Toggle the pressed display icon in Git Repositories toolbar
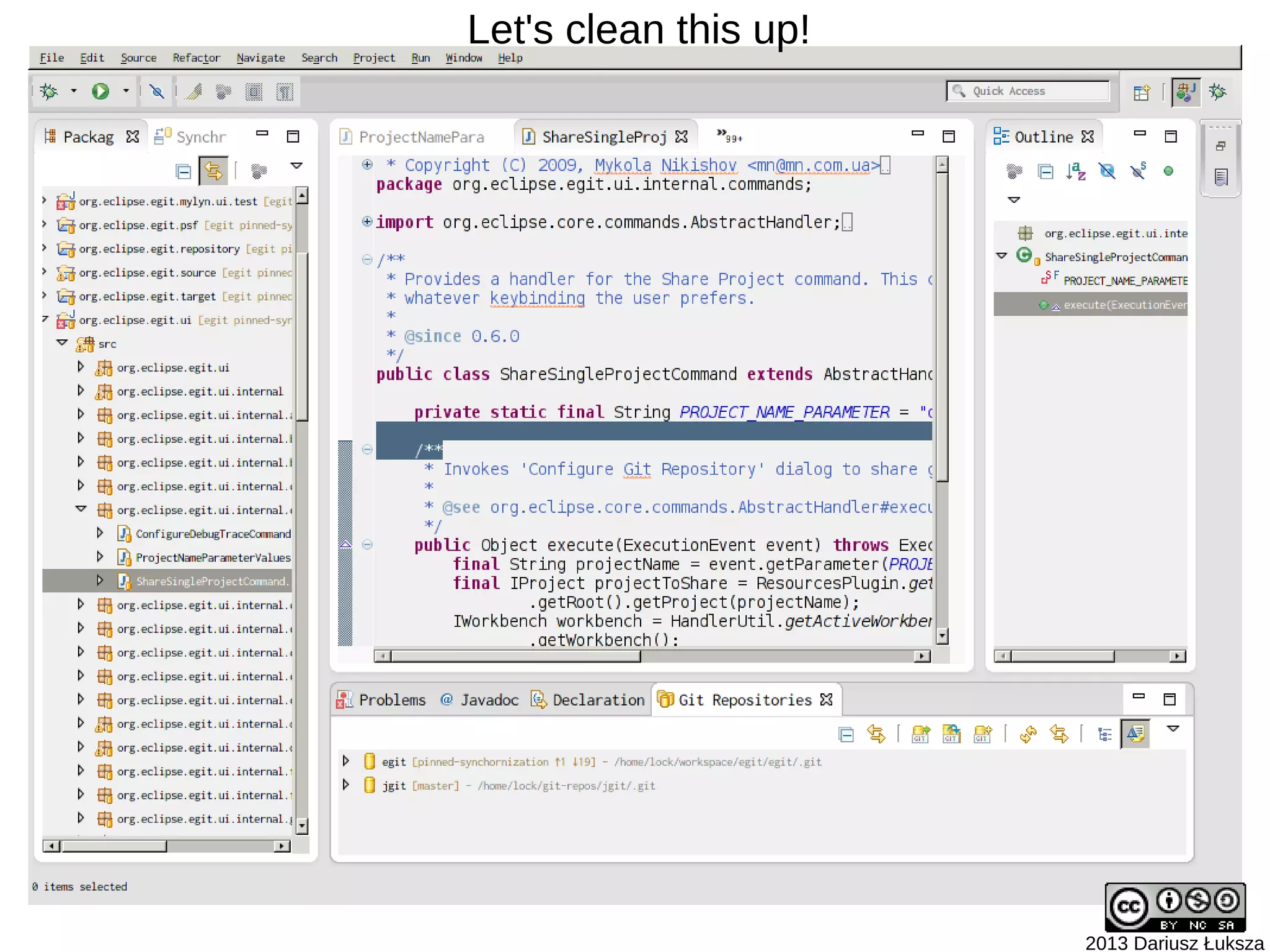 tap(1135, 734)
